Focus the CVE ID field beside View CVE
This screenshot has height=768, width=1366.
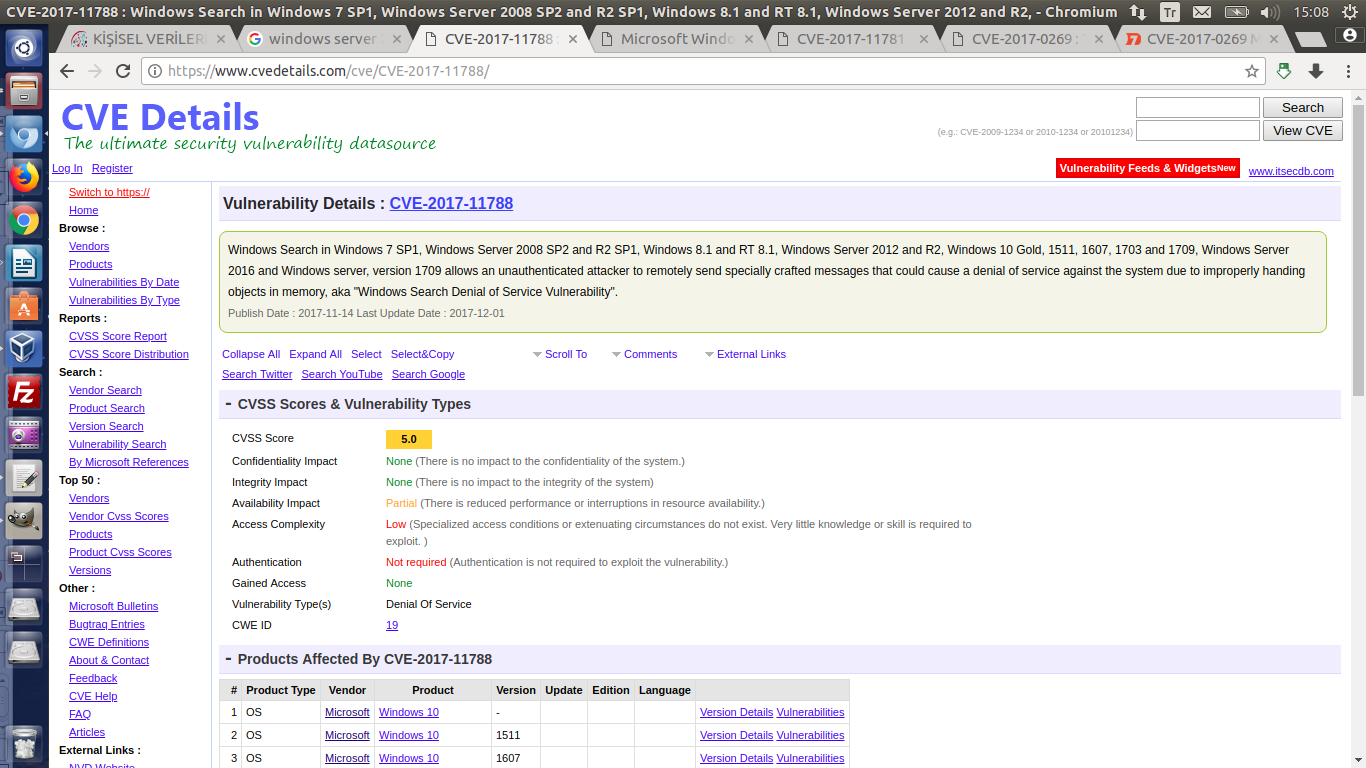click(1198, 130)
